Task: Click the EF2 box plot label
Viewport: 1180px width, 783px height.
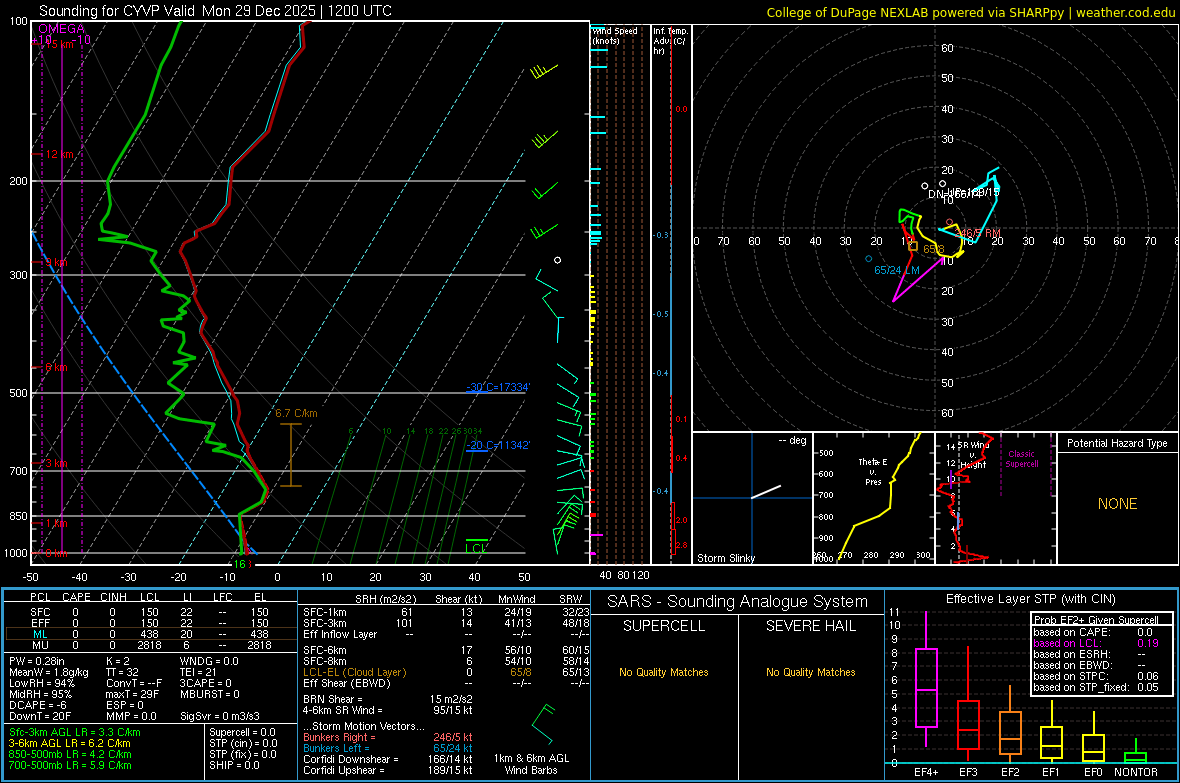Action: click(x=1010, y=772)
